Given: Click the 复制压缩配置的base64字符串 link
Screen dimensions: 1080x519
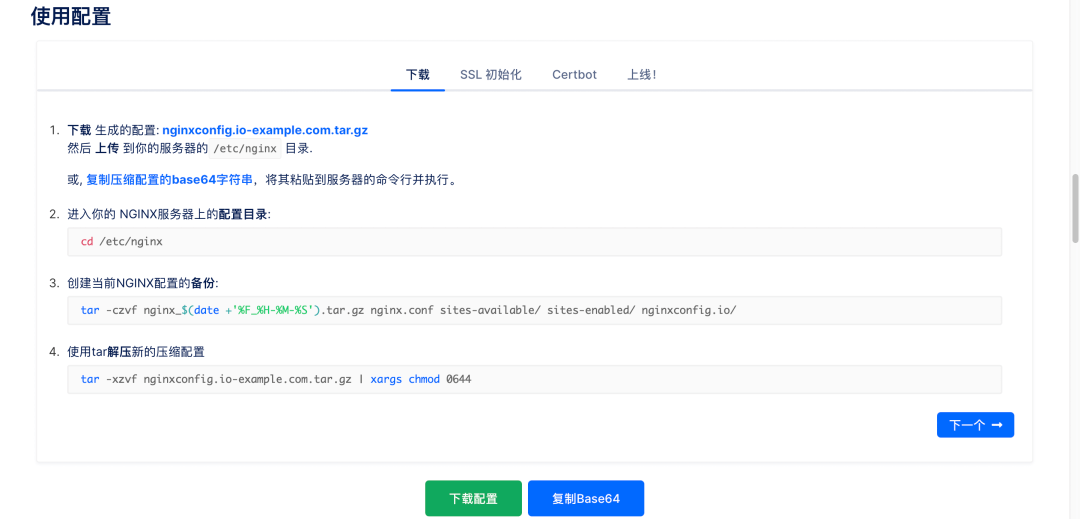Looking at the screenshot, I should (169, 180).
